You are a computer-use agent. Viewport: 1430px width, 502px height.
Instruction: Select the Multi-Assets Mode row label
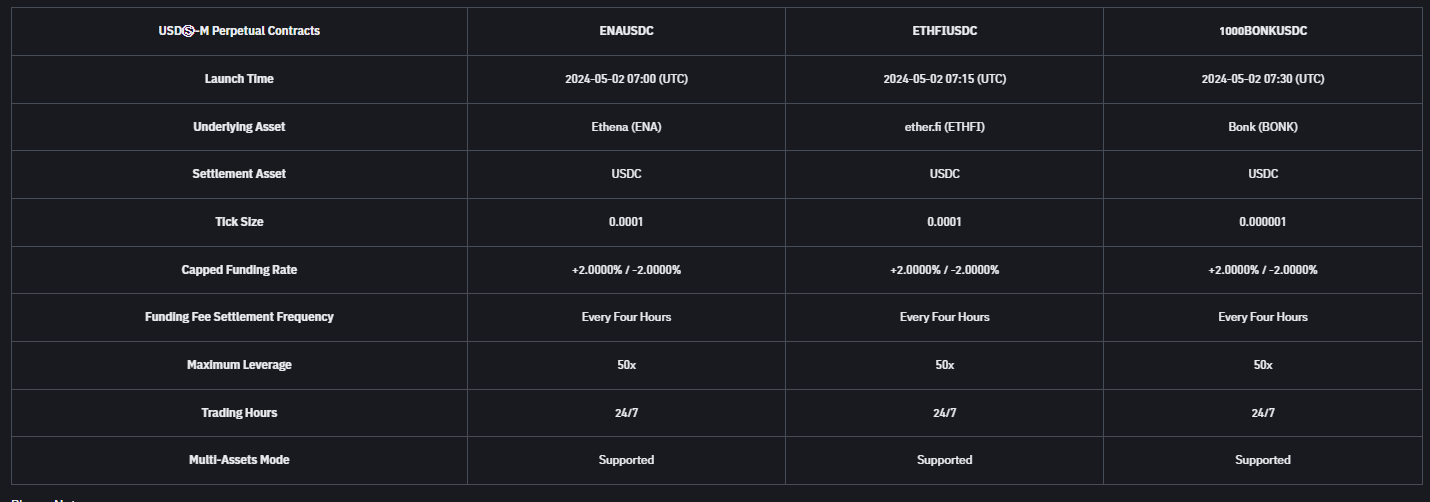tap(239, 460)
